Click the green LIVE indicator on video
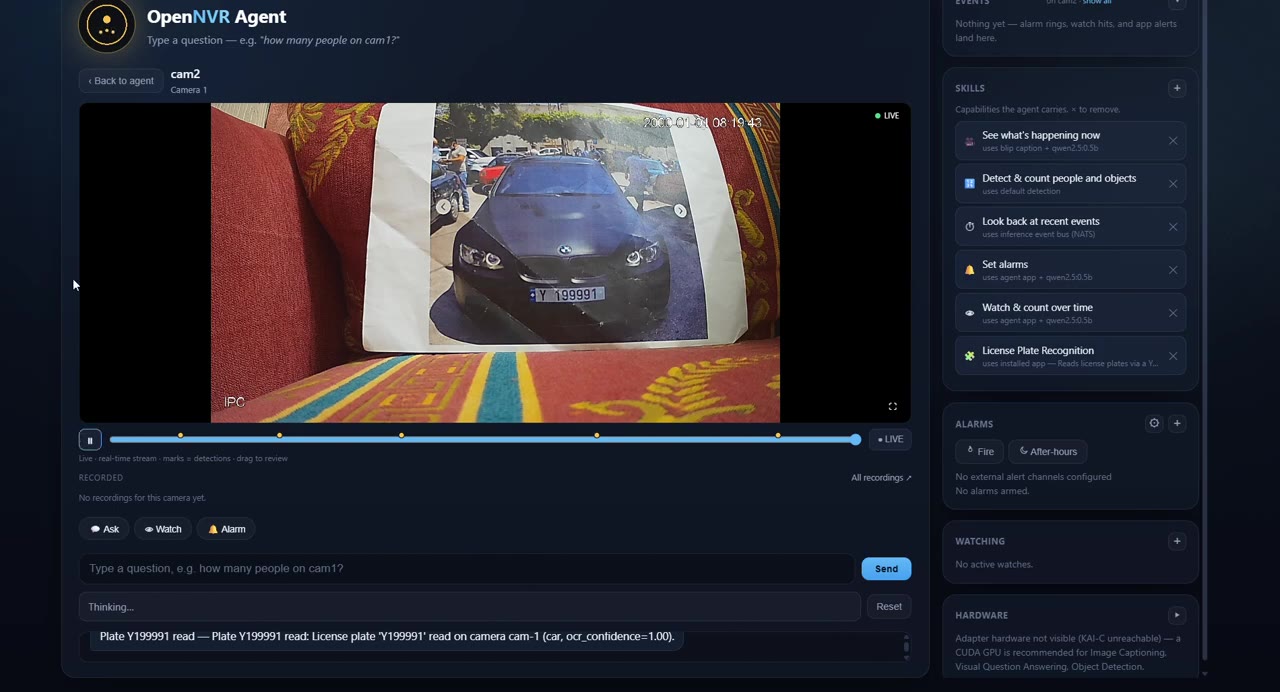Viewport: 1280px width, 692px height. click(887, 116)
